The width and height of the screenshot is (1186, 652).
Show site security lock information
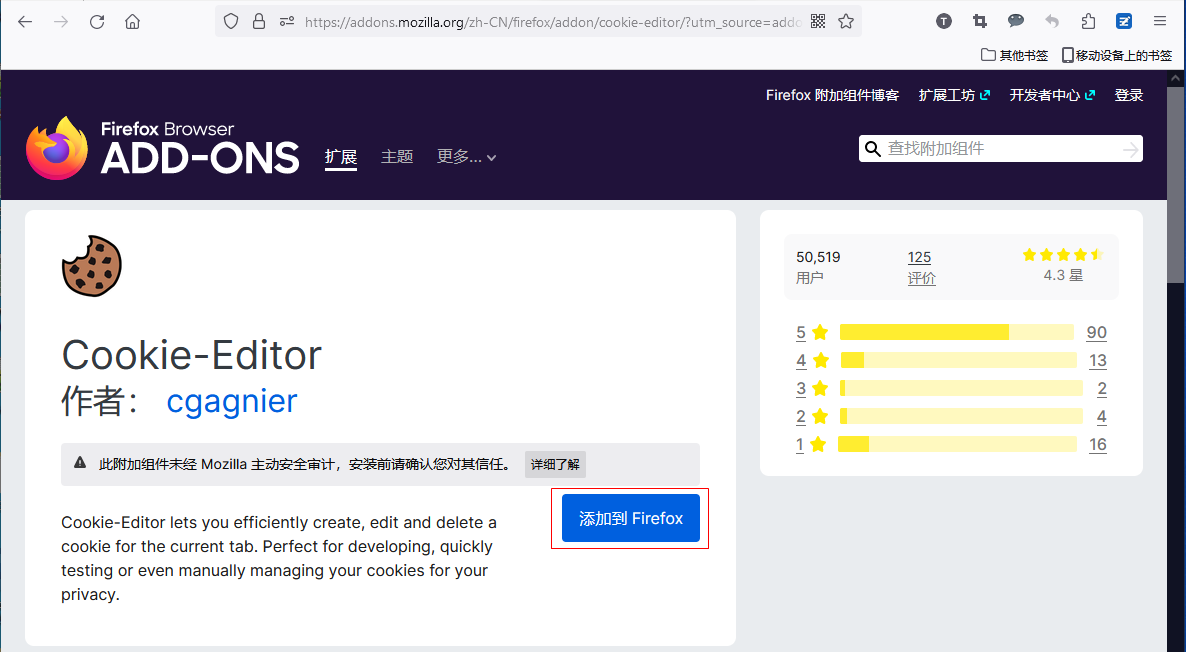[259, 22]
